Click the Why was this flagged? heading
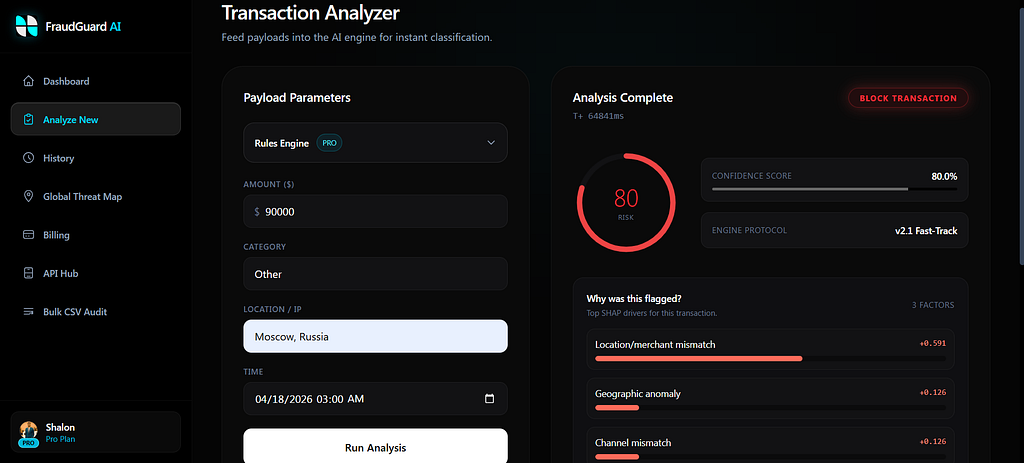The height and width of the screenshot is (463, 1024). coord(634,299)
